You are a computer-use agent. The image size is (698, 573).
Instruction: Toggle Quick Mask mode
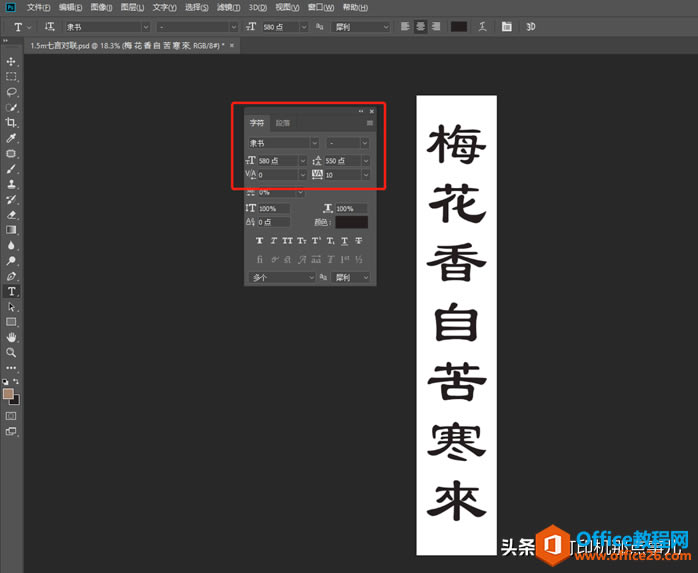point(11,416)
